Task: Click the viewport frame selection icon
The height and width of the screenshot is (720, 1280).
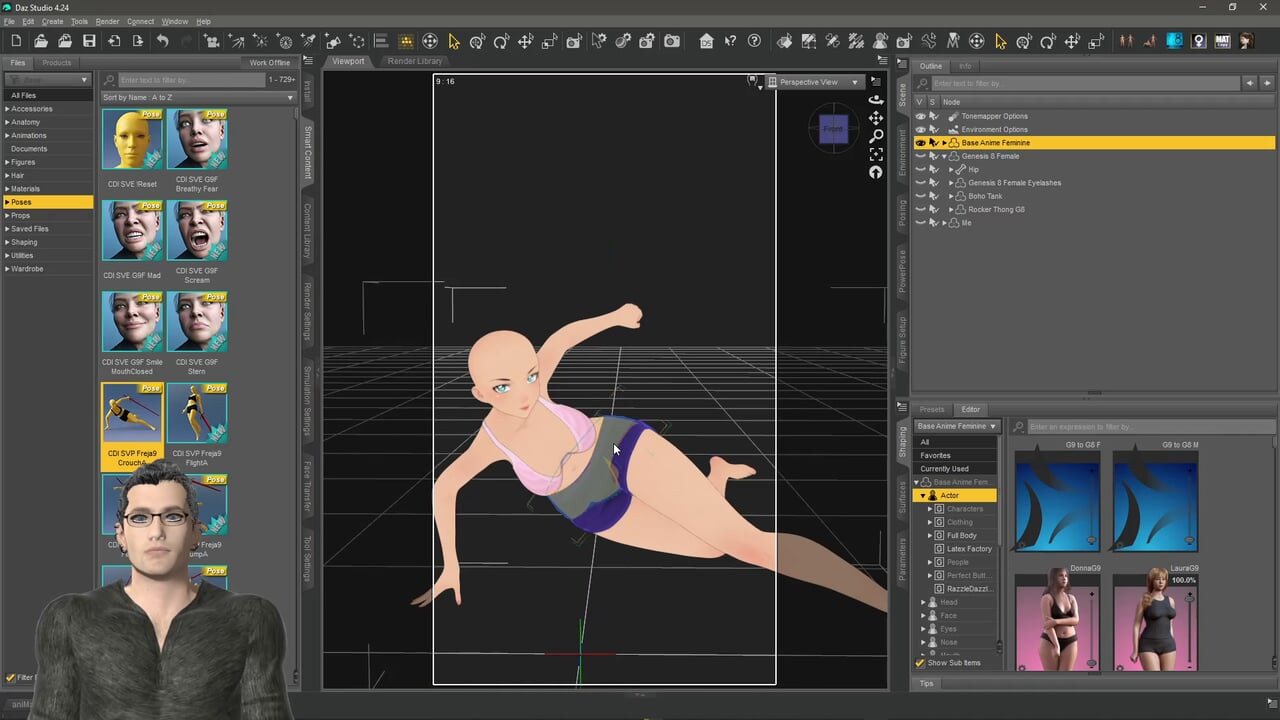Action: tap(876, 154)
